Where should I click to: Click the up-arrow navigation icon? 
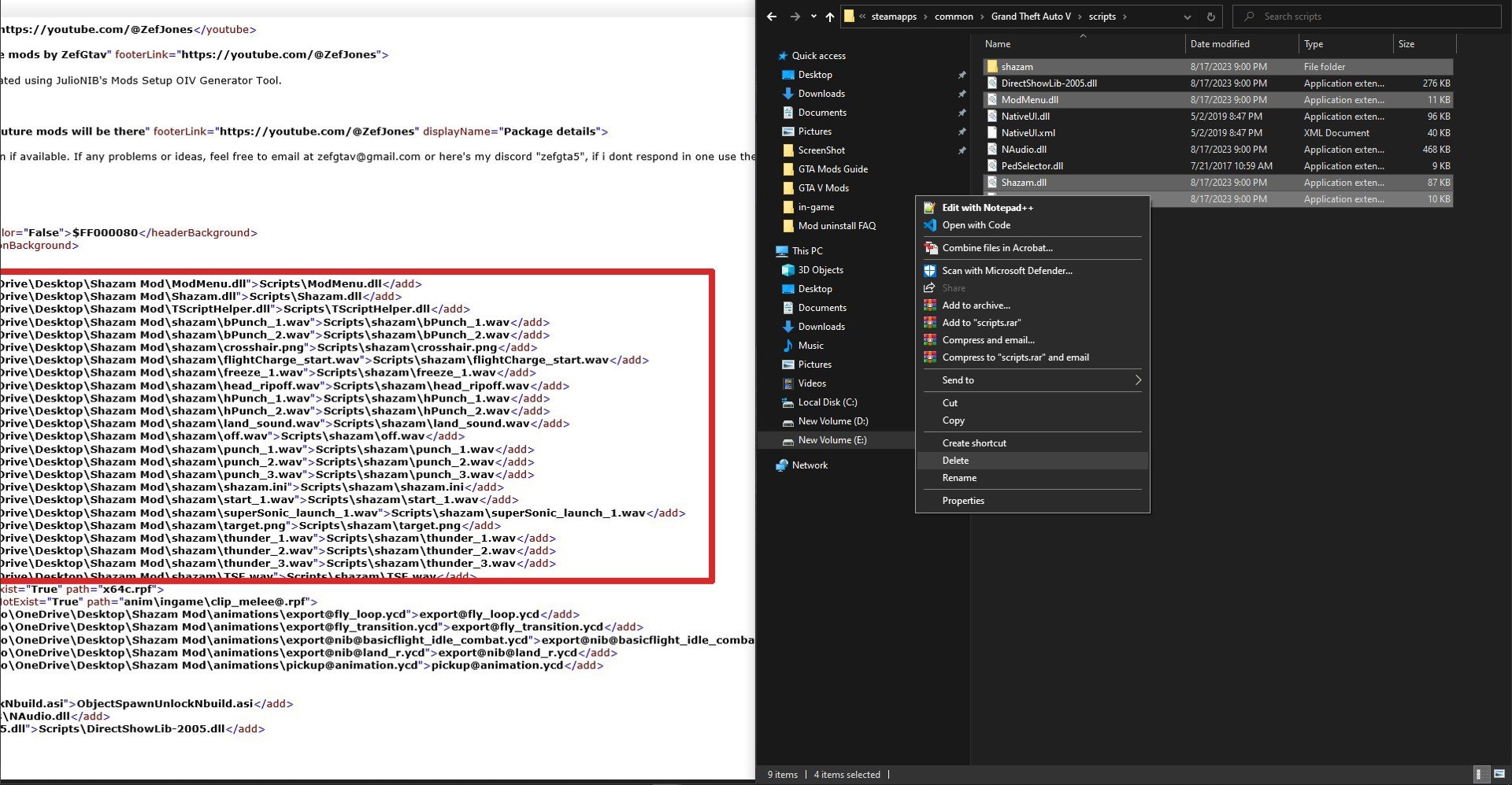click(829, 16)
